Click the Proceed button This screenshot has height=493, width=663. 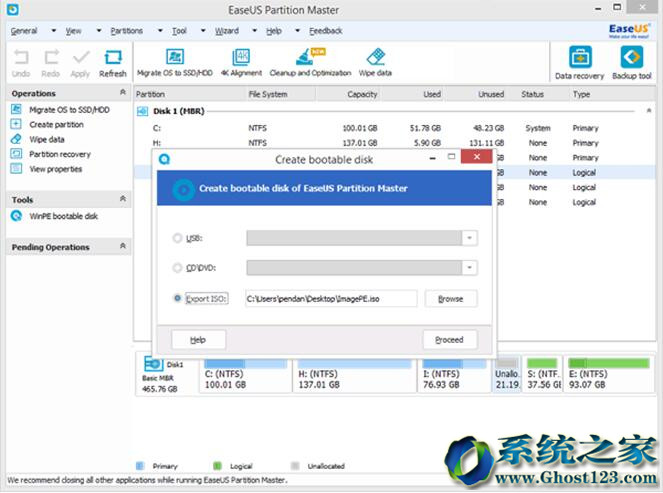(450, 340)
